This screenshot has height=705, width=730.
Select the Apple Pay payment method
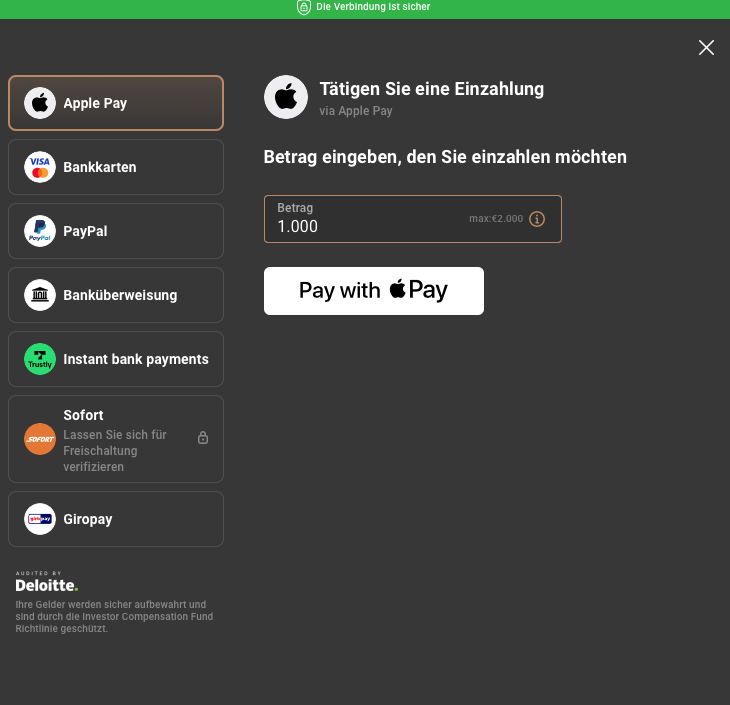coord(116,103)
